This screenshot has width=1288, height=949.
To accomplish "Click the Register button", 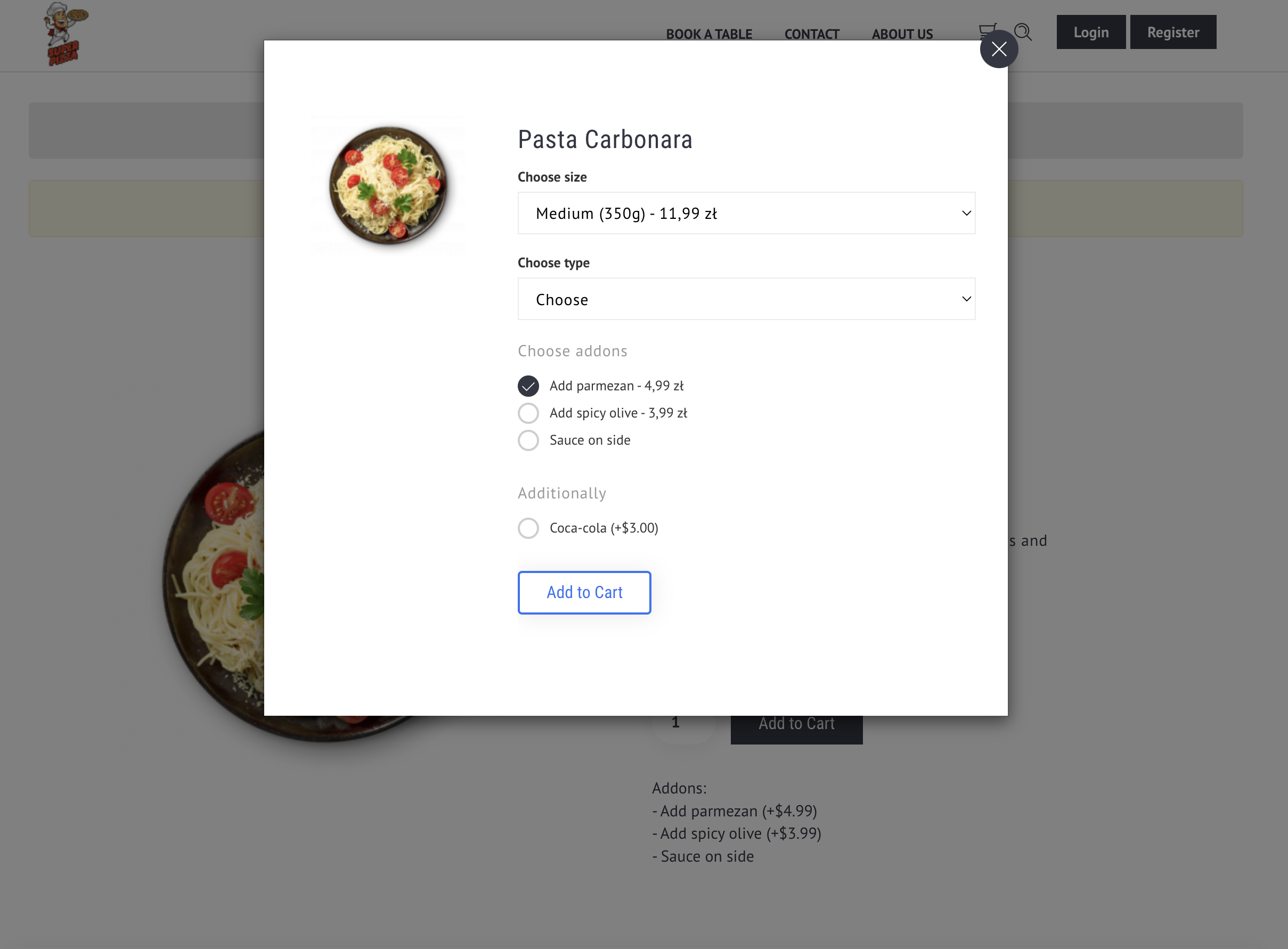I will tap(1172, 32).
